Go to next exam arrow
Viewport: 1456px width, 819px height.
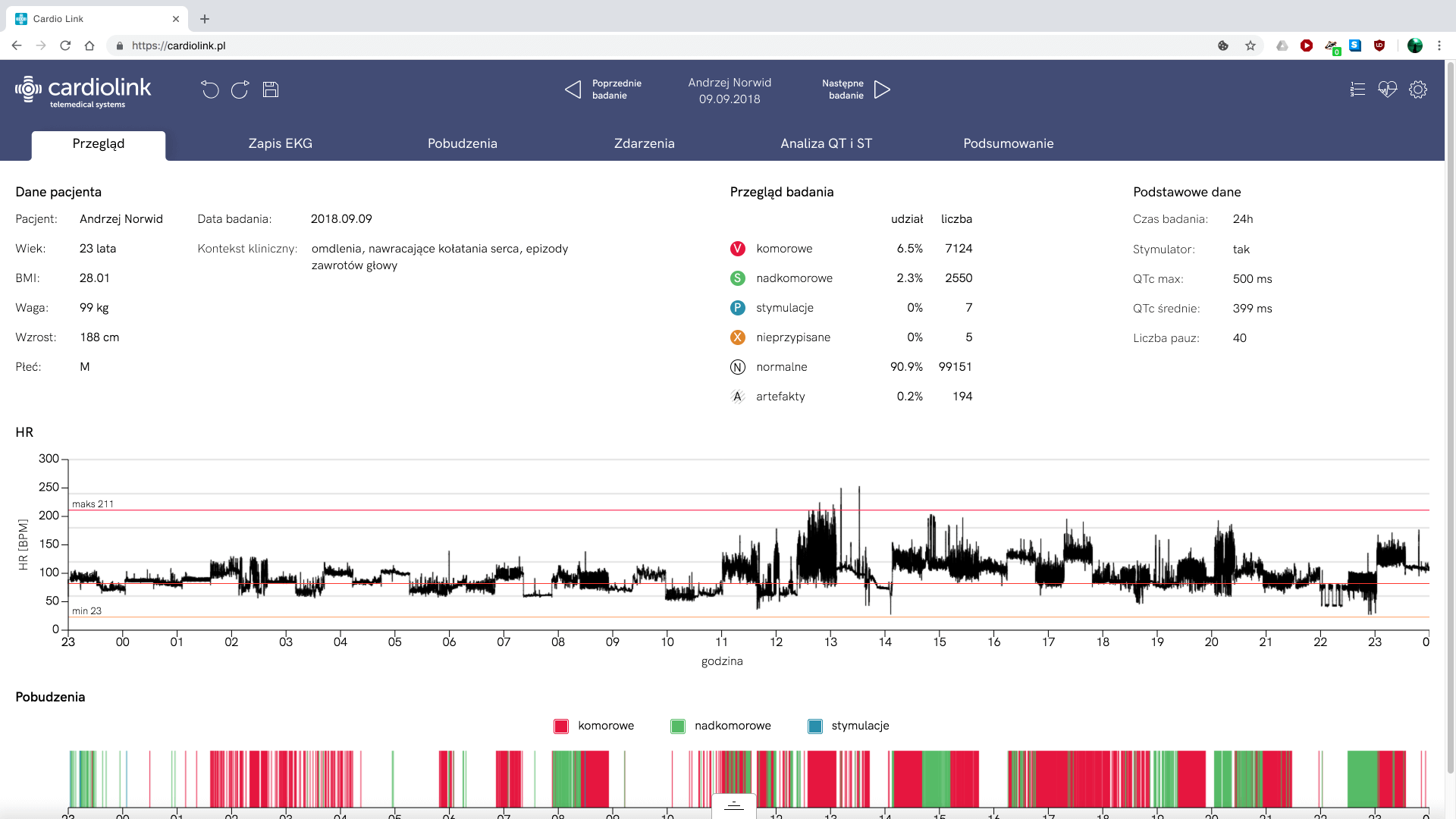point(882,89)
